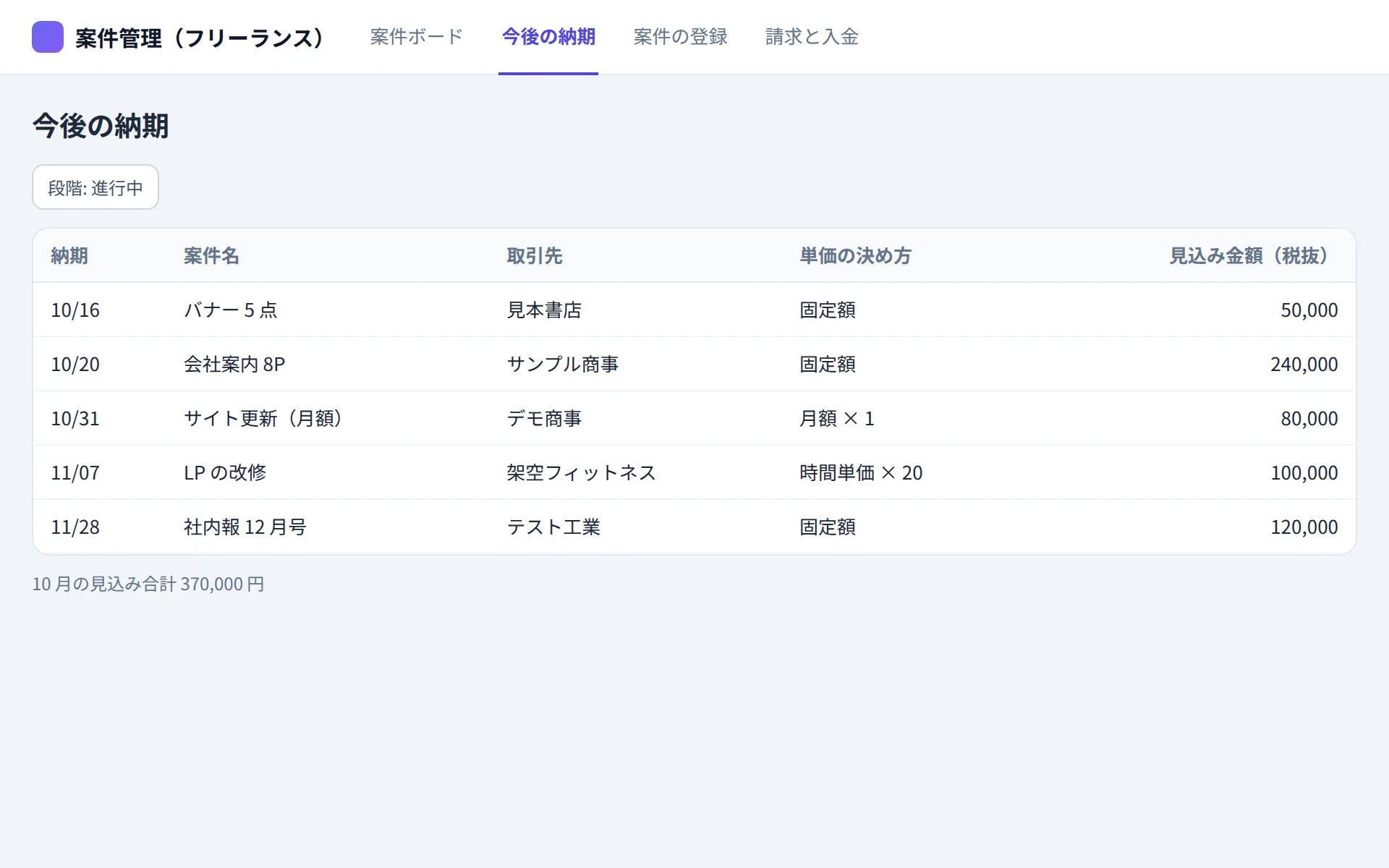The width and height of the screenshot is (1389, 868).
Task: Click the amount 50,000
Action: 1309,310
